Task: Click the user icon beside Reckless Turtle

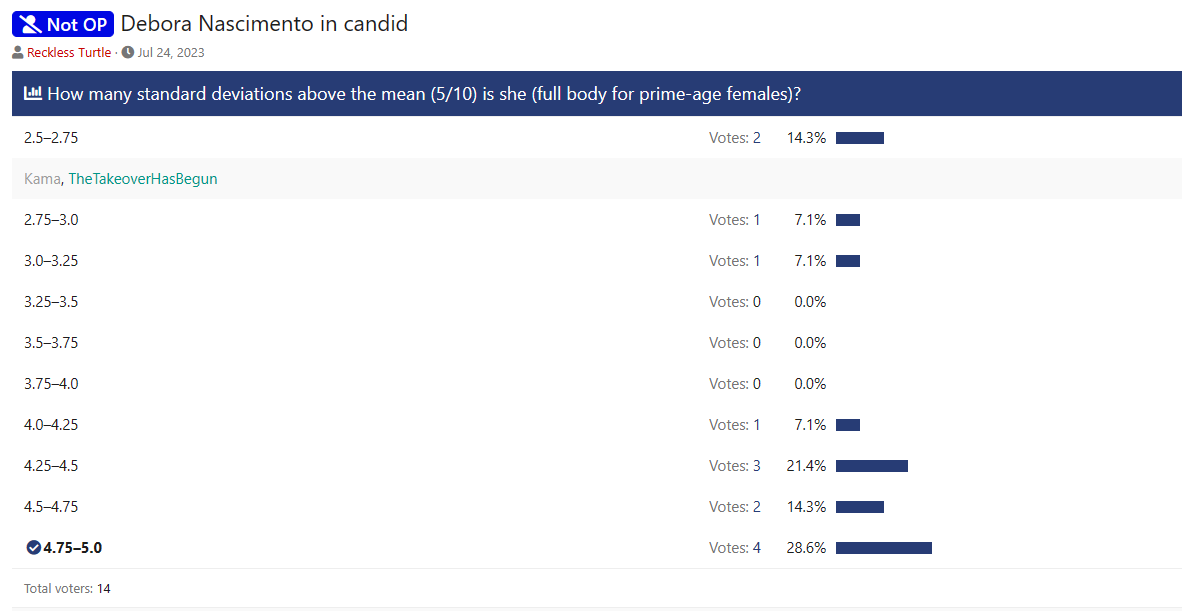Action: [x=18, y=53]
